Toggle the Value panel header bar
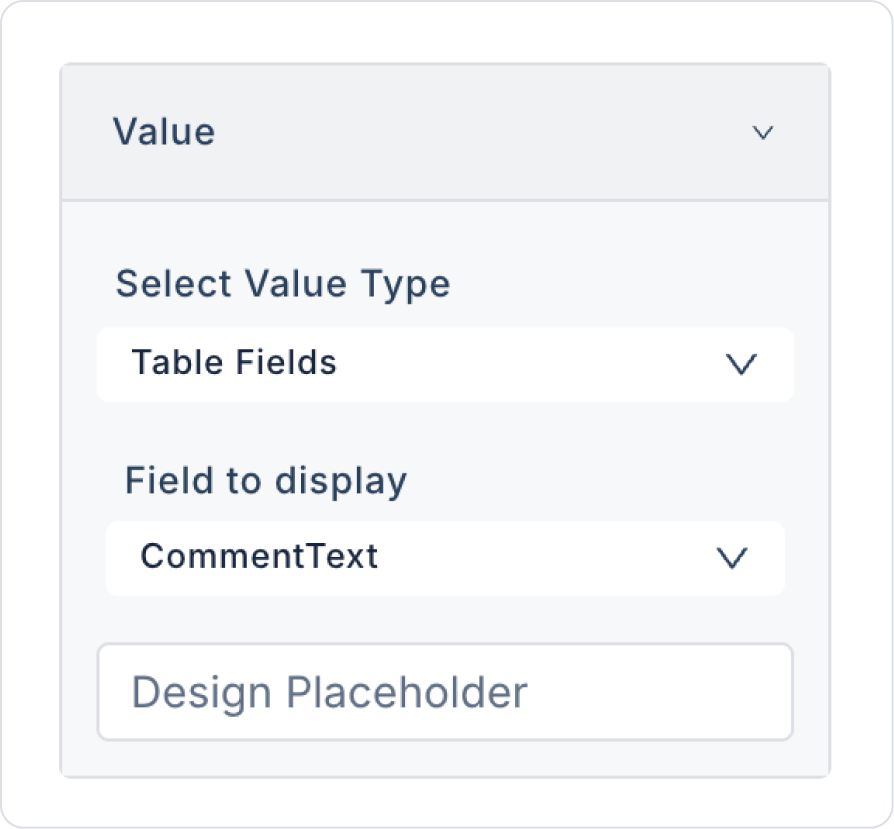 click(444, 133)
